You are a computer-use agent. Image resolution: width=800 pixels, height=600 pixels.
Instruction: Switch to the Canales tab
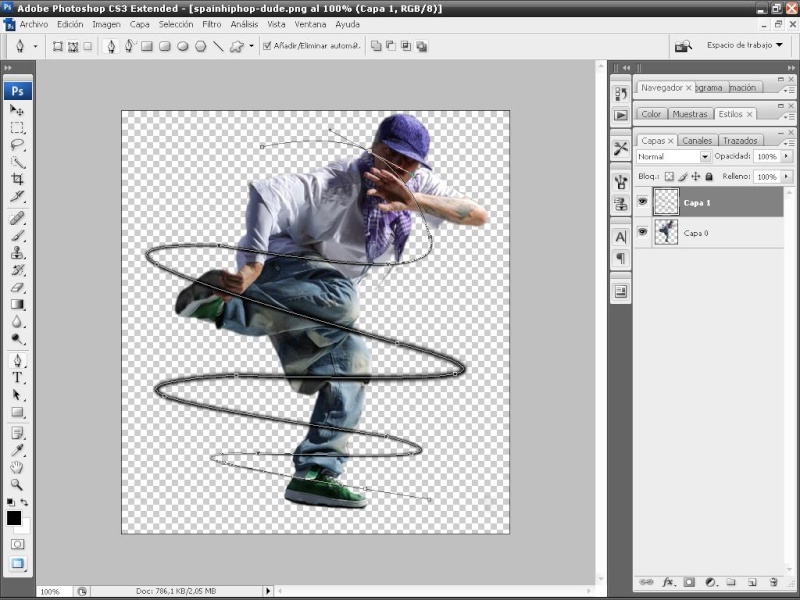[x=697, y=140]
